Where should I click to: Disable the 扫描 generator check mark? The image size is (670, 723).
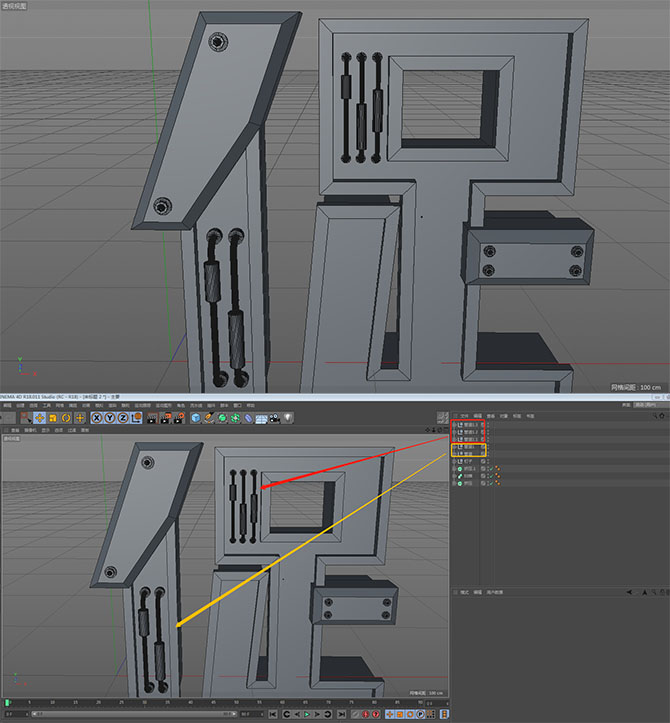[492, 476]
